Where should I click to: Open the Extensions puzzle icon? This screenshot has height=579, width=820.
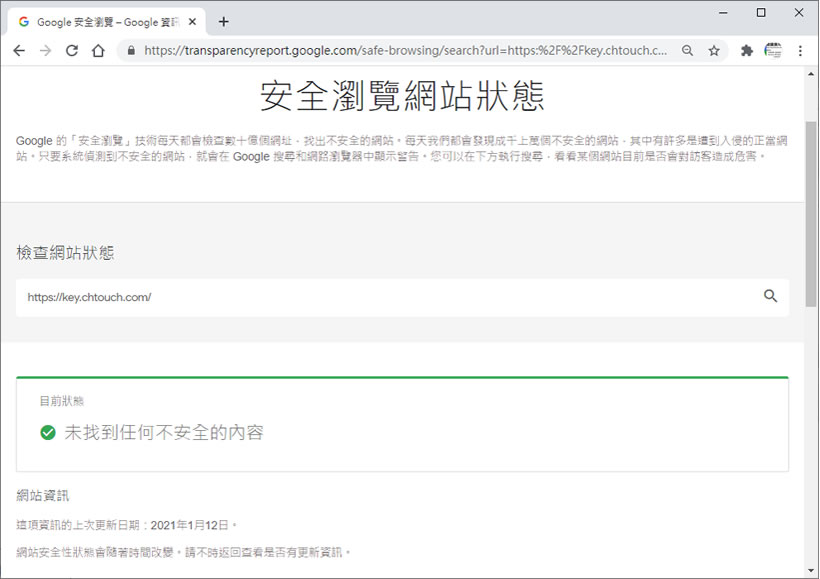(746, 50)
